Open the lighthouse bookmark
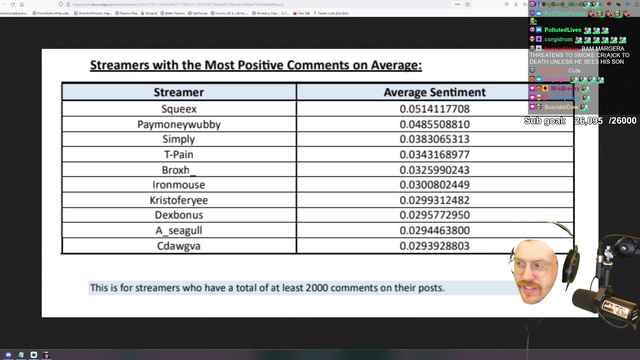This screenshot has width=640, height=360. click(198, 13)
